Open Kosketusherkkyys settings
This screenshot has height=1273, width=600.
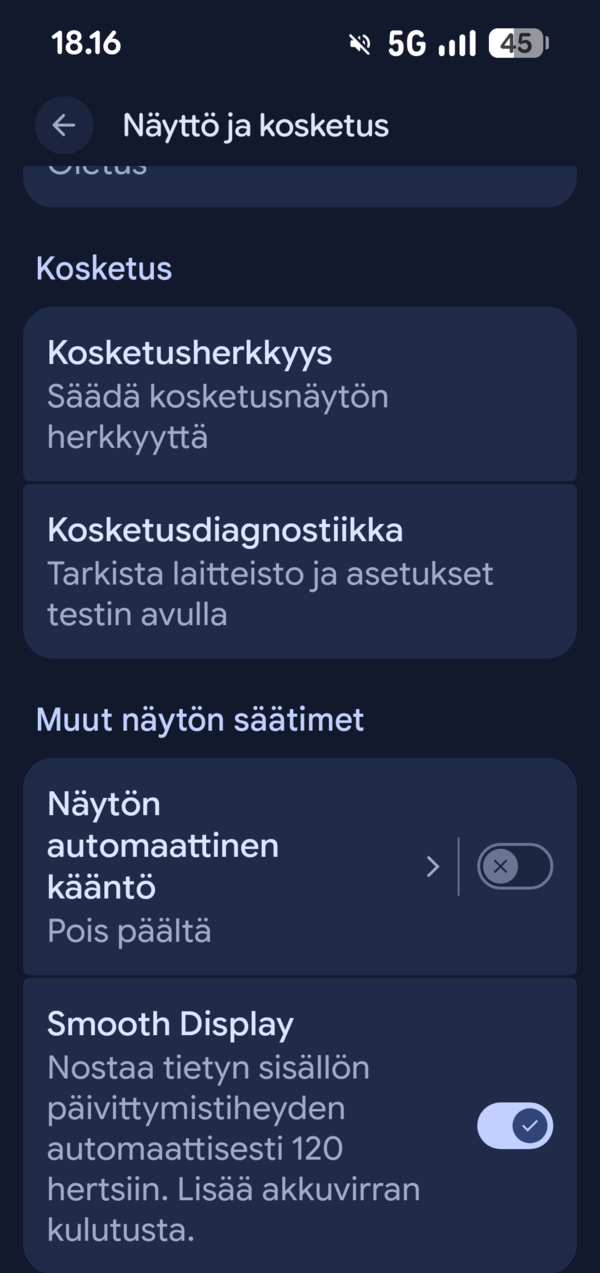point(300,393)
